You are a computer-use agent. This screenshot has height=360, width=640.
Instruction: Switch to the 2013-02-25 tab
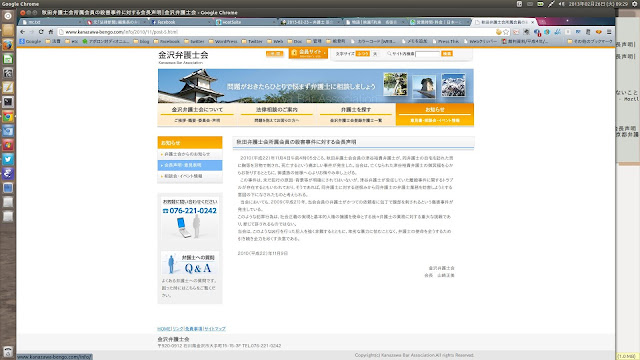click(x=311, y=22)
